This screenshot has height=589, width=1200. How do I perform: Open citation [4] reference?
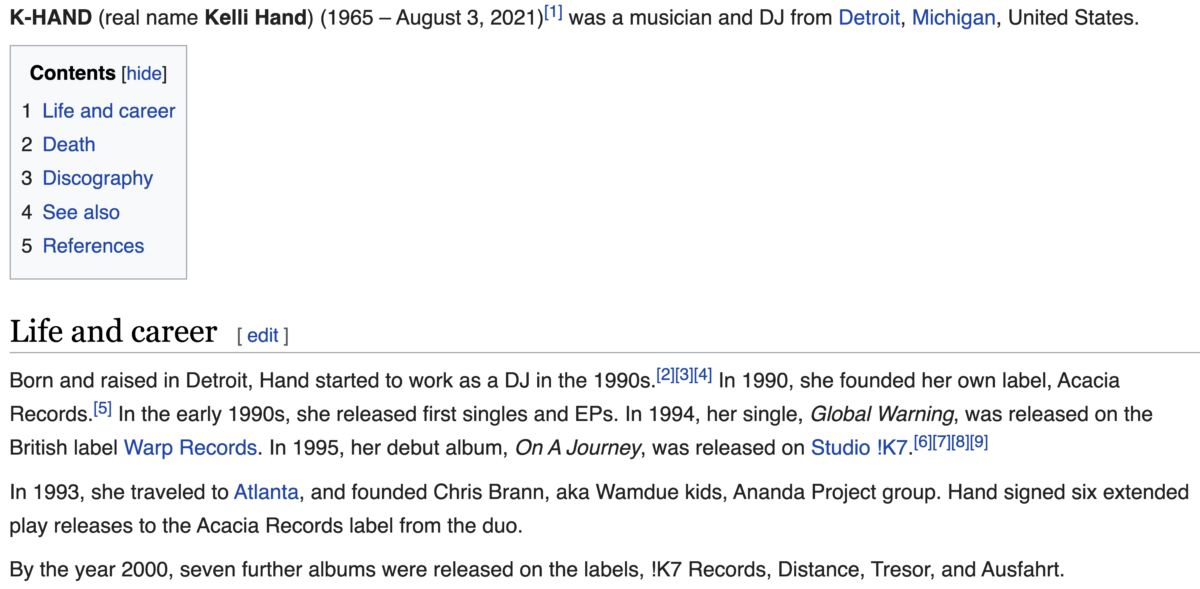(703, 375)
